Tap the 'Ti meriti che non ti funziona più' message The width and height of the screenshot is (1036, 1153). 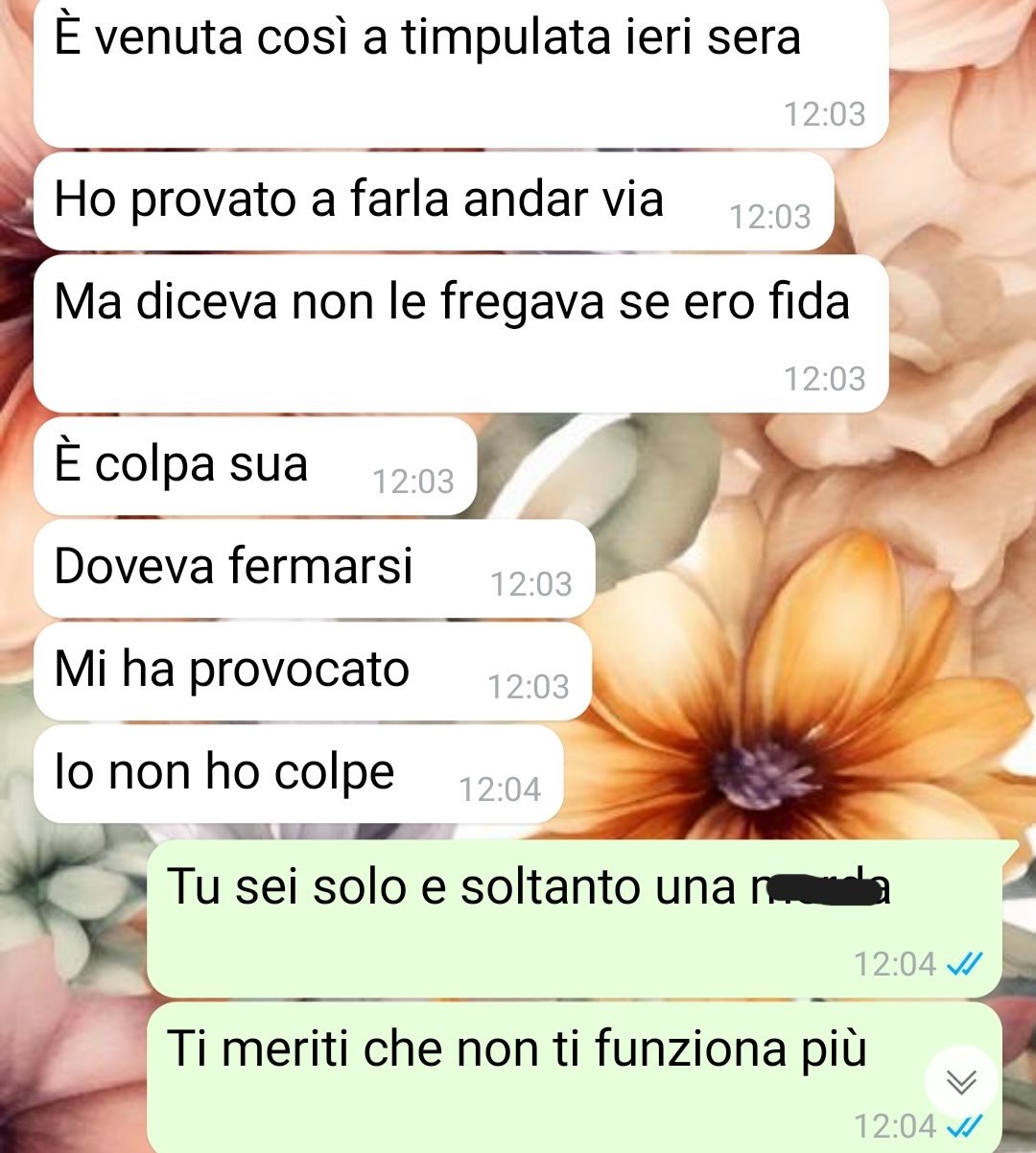574,1078
